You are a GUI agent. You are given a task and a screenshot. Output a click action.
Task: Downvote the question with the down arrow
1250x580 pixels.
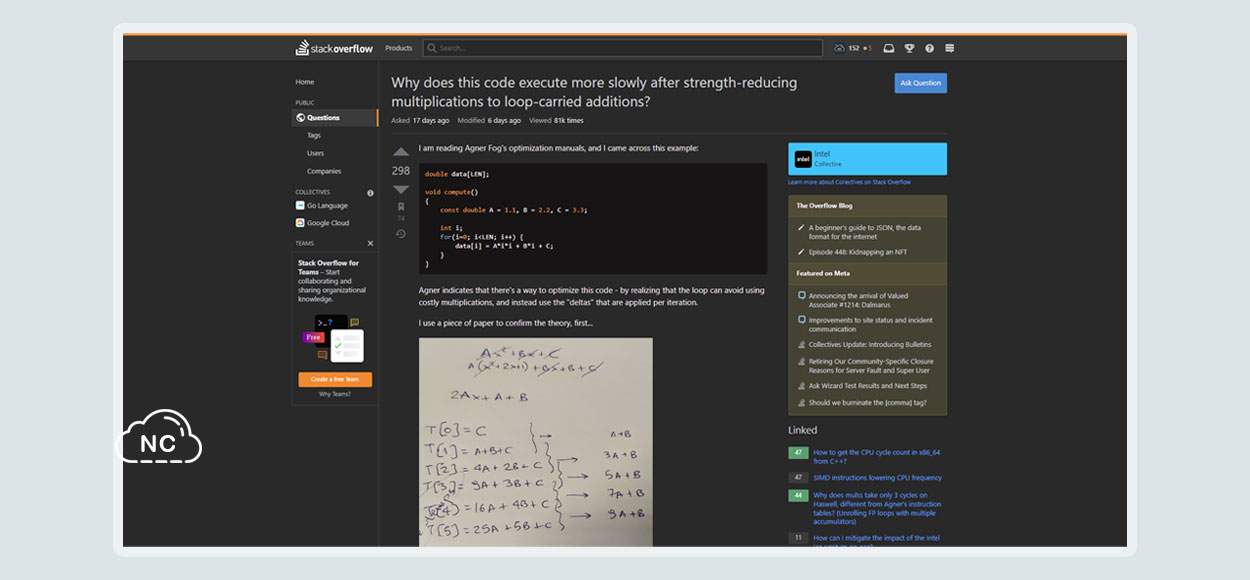click(401, 189)
